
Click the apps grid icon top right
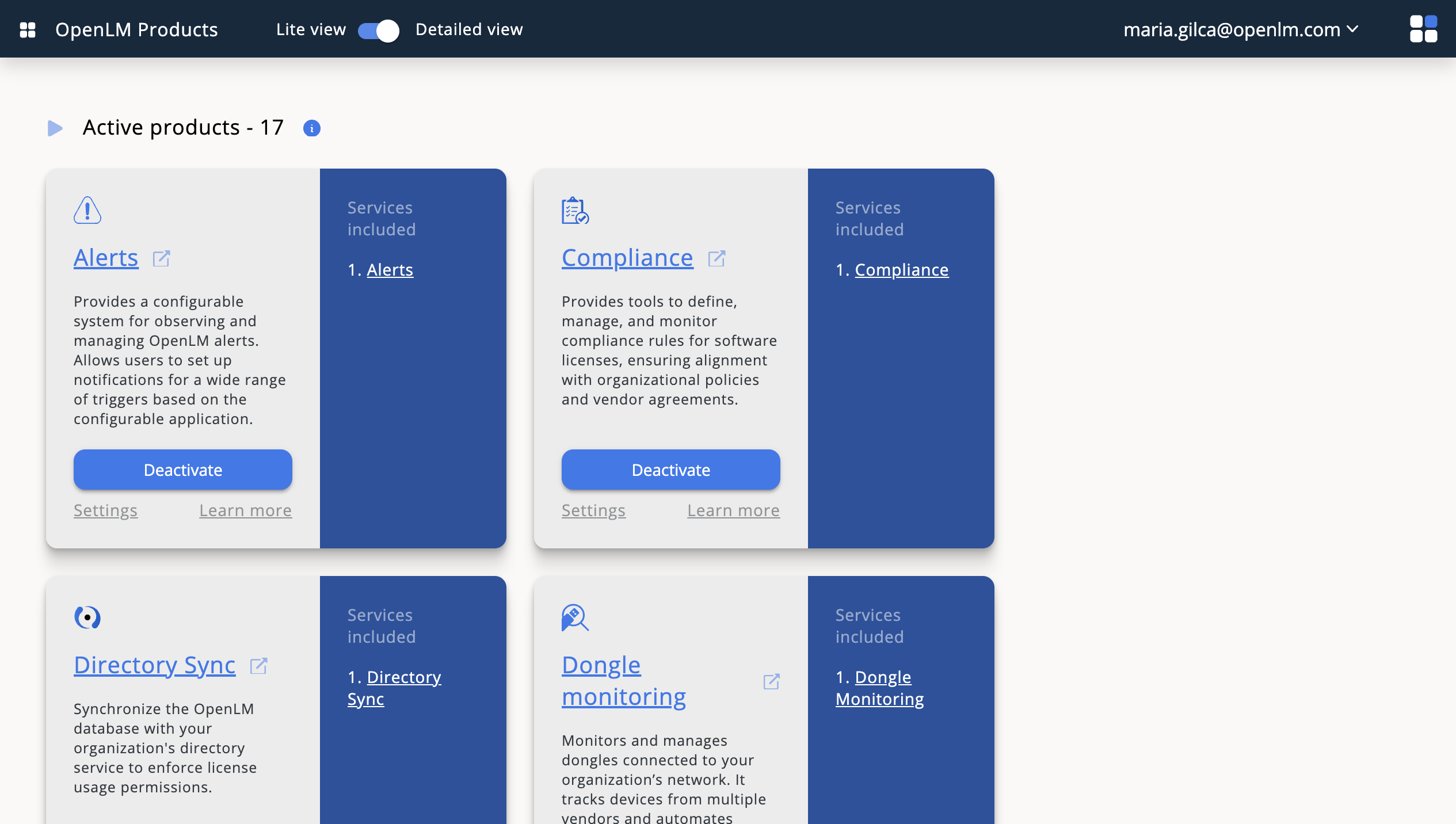[1424, 29]
